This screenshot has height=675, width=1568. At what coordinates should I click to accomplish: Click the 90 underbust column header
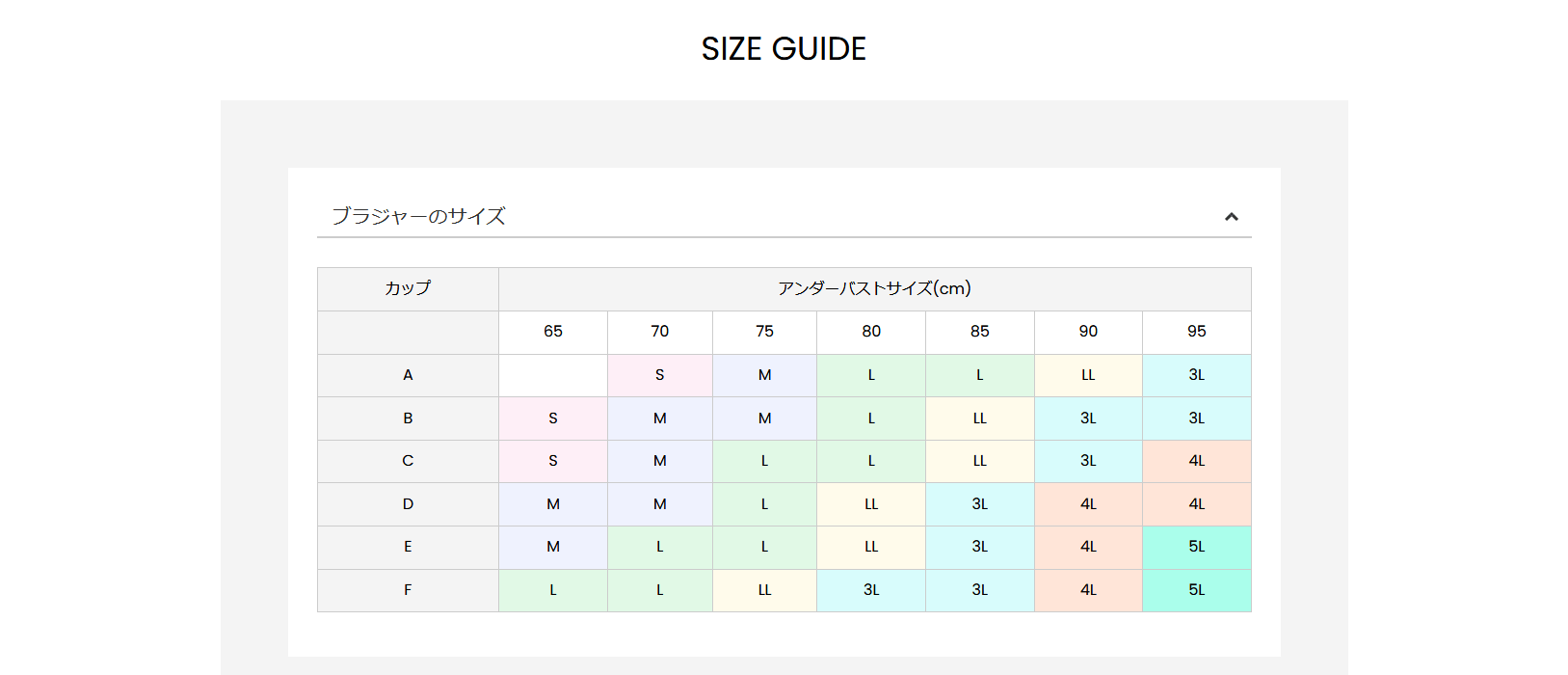click(x=1088, y=332)
